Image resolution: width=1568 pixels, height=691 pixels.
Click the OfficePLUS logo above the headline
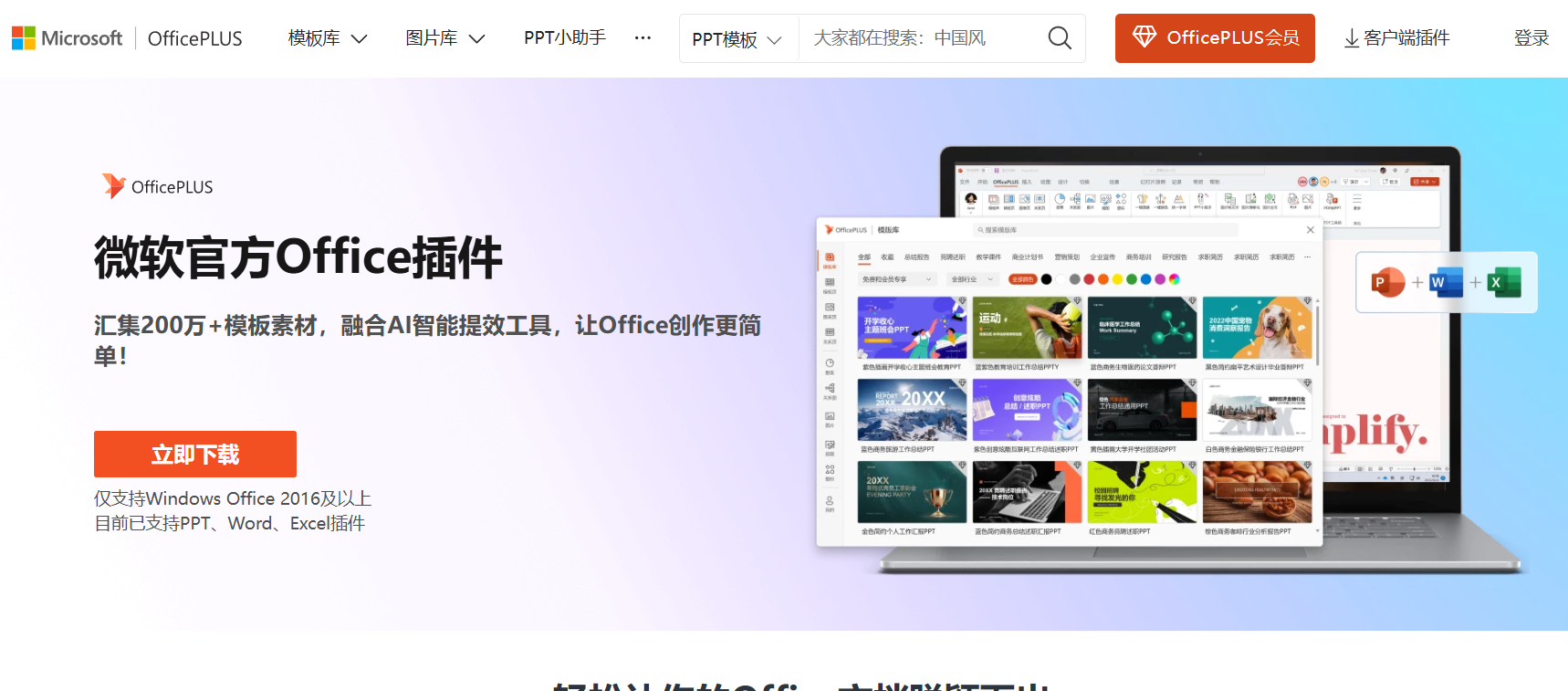coord(157,186)
